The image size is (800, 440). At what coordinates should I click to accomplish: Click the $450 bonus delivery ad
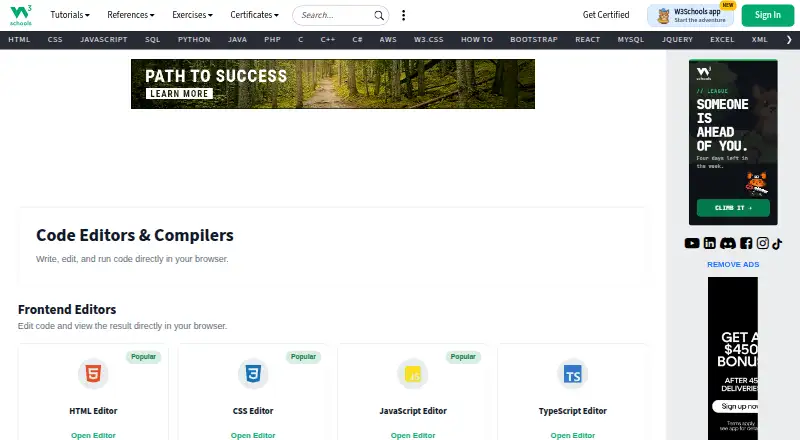tap(733, 358)
